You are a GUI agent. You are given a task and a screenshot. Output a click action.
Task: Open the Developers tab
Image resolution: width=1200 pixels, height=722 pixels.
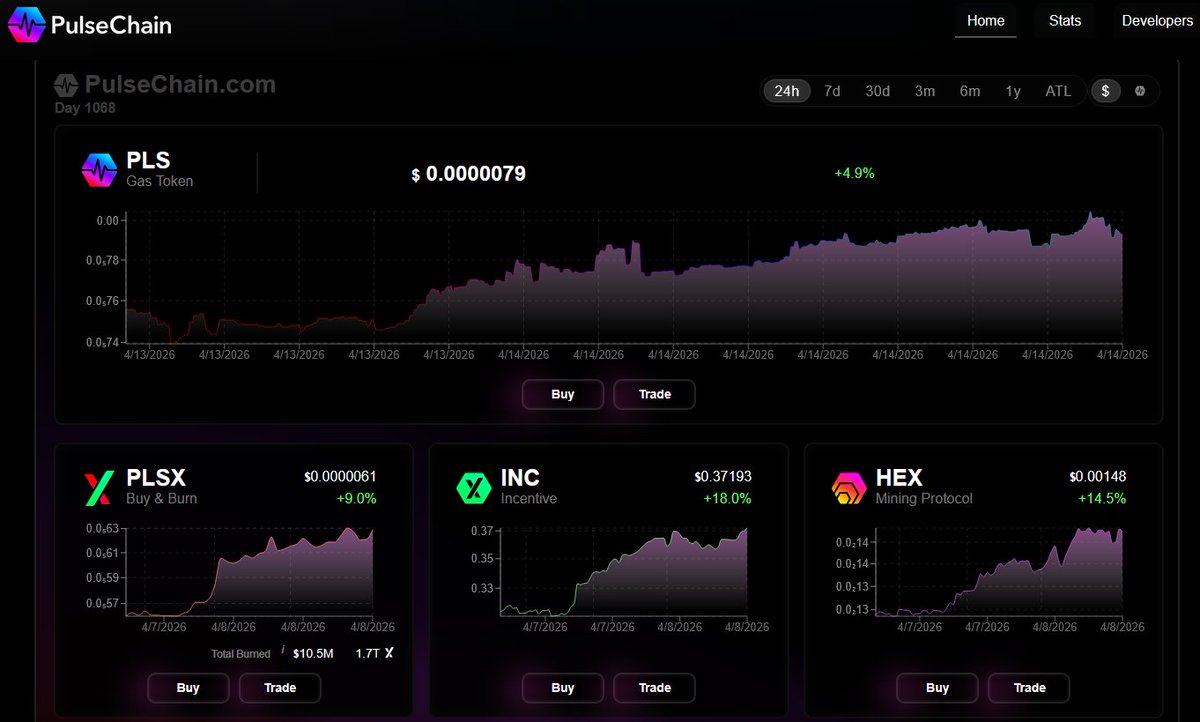[1157, 21]
